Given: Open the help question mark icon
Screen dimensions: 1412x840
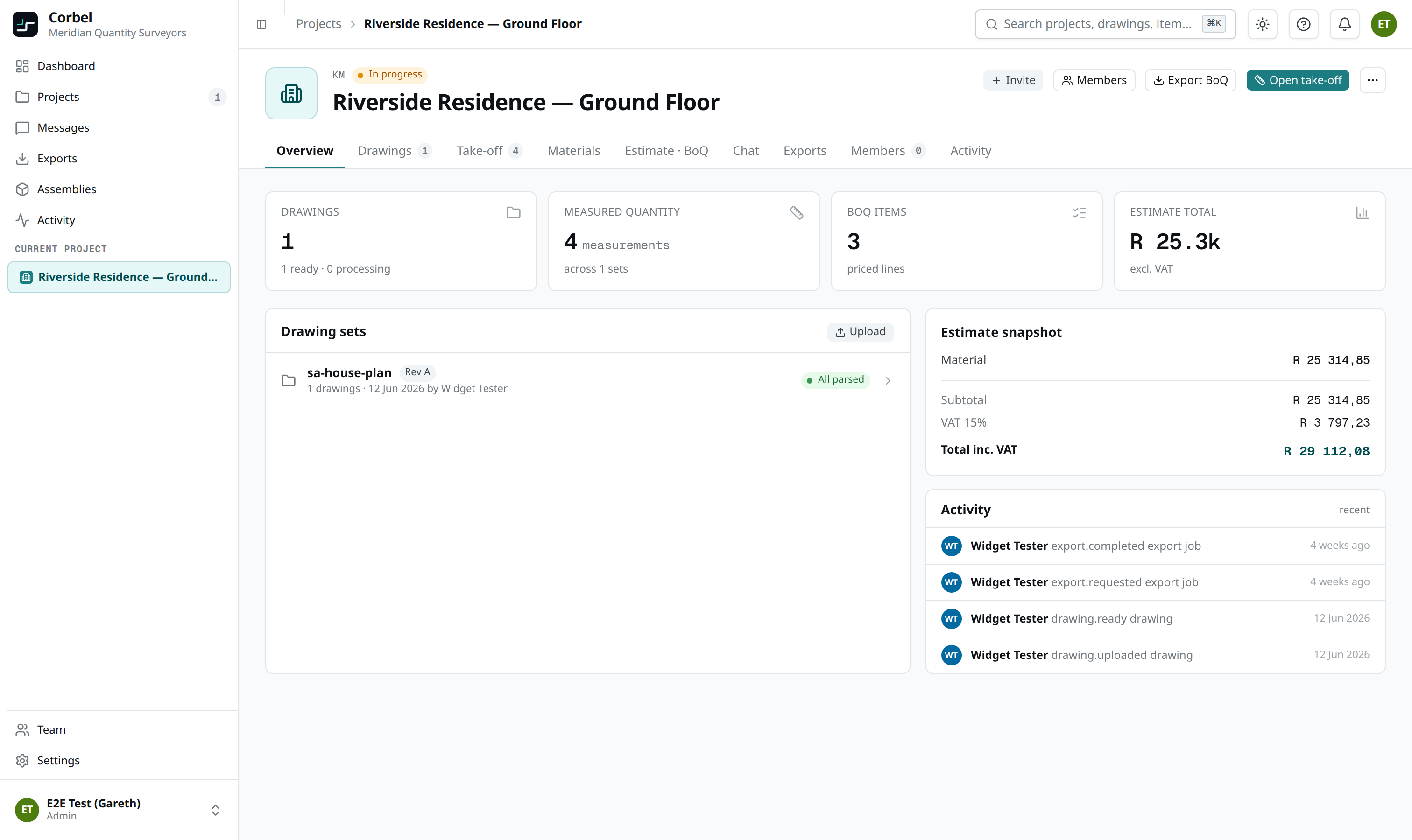Looking at the screenshot, I should click(1303, 24).
